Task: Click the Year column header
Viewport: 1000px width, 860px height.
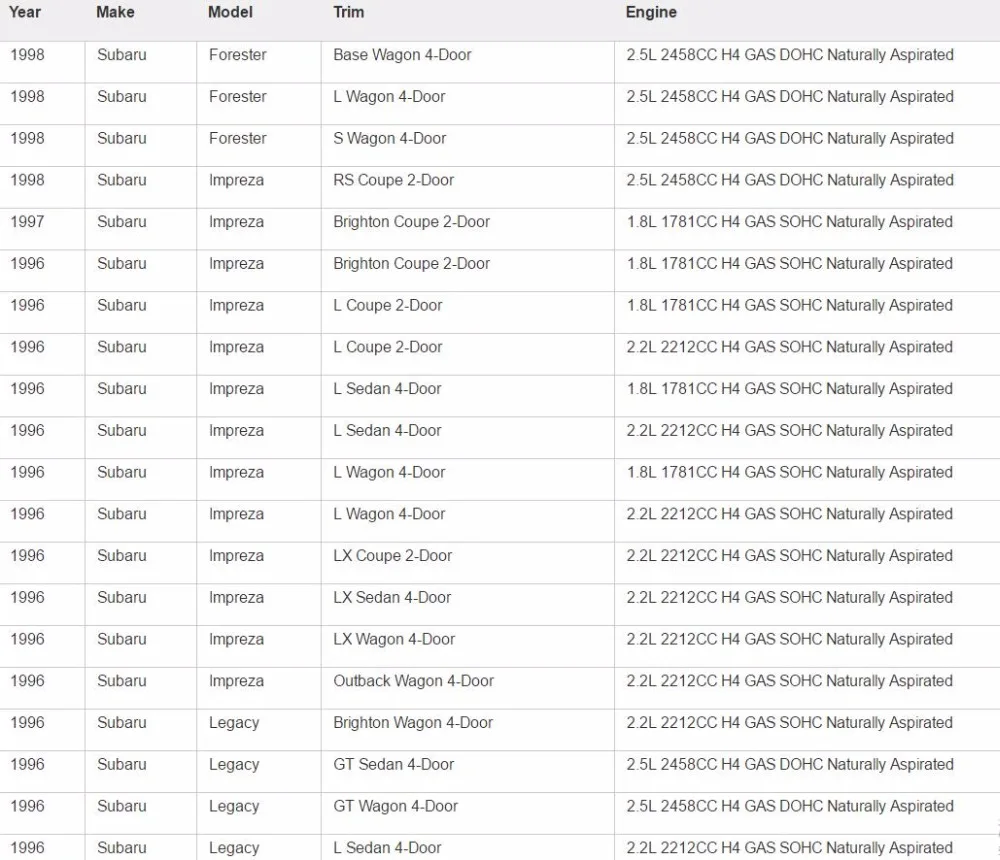Action: 25,12
